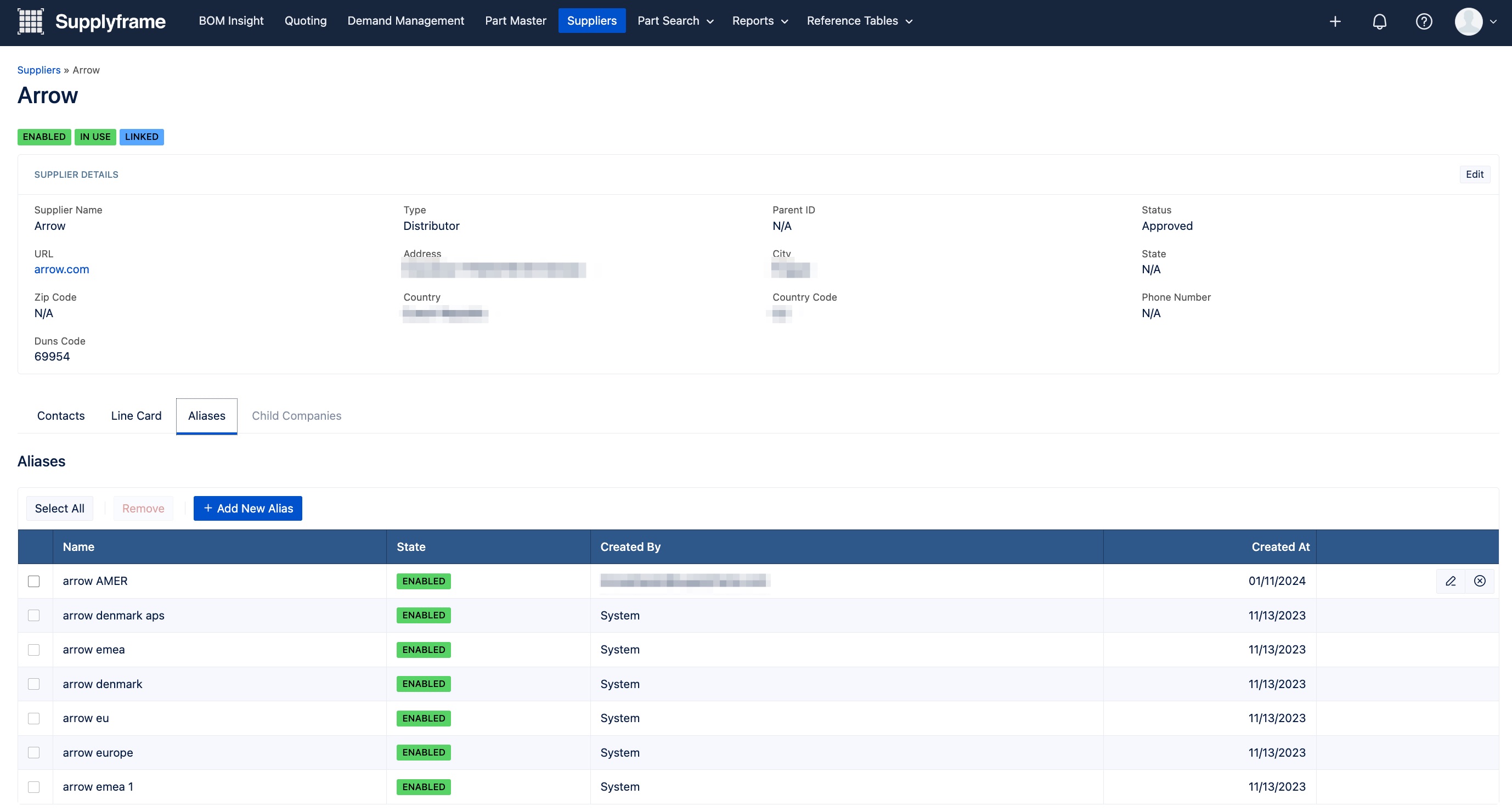The width and height of the screenshot is (1512, 811).
Task: Click the alias name 'arrow eu'
Action: [x=86, y=718]
